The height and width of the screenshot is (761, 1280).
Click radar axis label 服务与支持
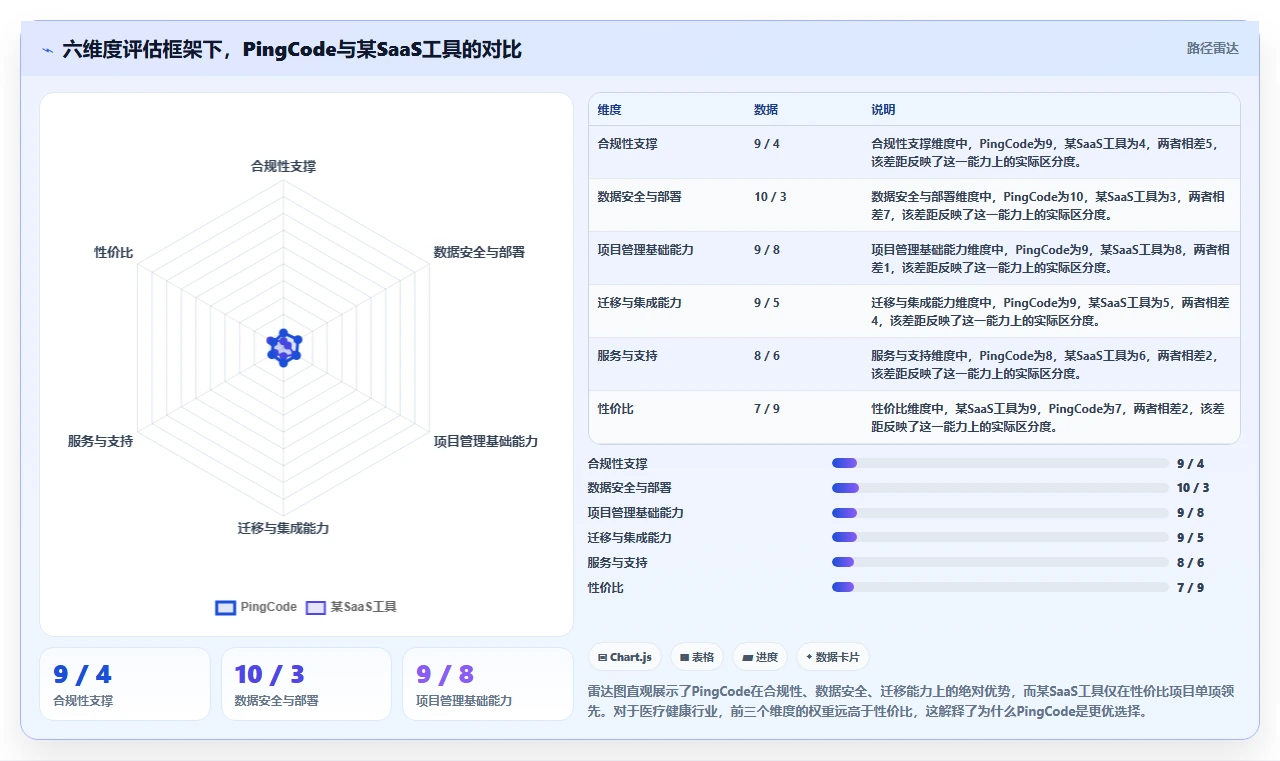(x=100, y=441)
